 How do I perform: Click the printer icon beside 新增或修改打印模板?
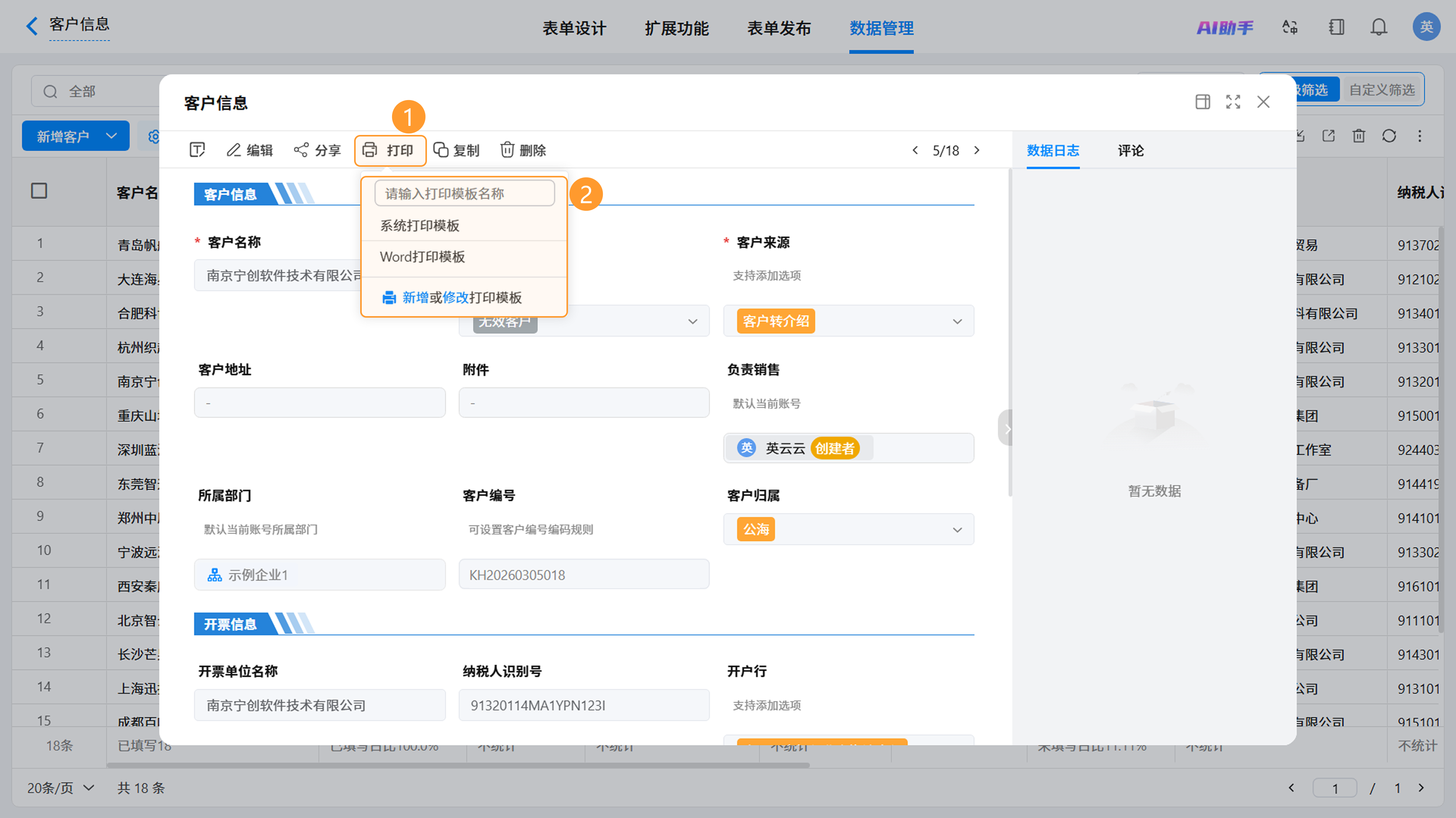point(389,298)
